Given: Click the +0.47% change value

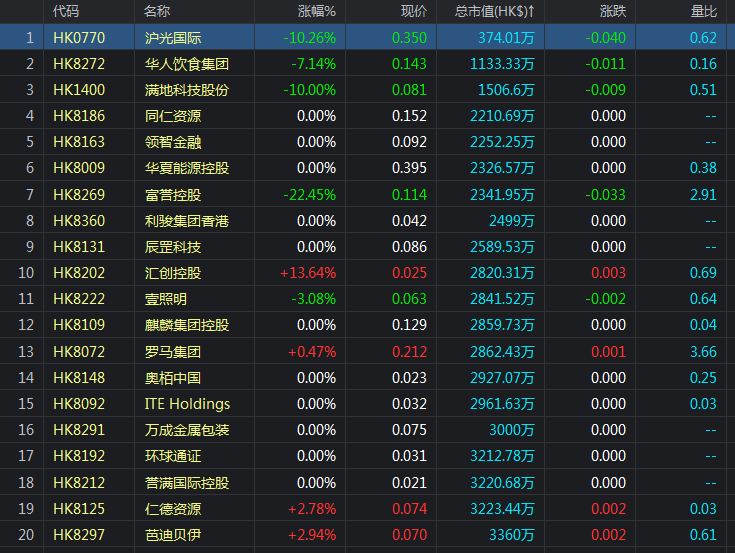Looking at the screenshot, I should (x=312, y=351).
